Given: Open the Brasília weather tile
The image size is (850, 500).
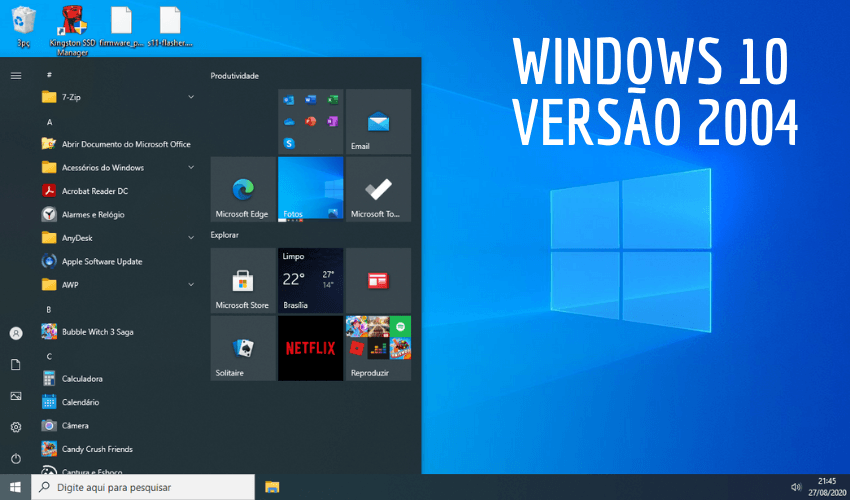Looking at the screenshot, I should click(311, 280).
